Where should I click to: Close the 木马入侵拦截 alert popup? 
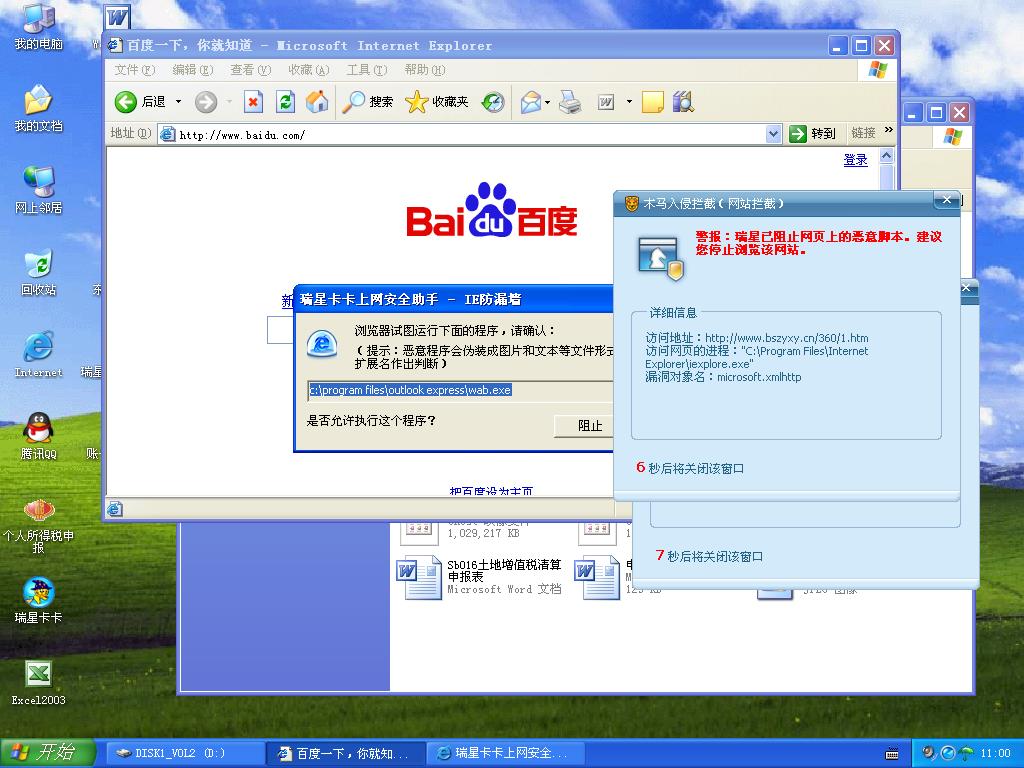pyautogui.click(x=946, y=200)
